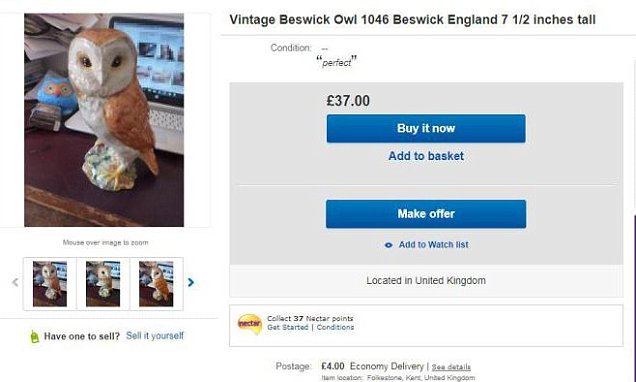Click the eye icon beside Watch list
The image size is (636, 382).
coord(388,245)
